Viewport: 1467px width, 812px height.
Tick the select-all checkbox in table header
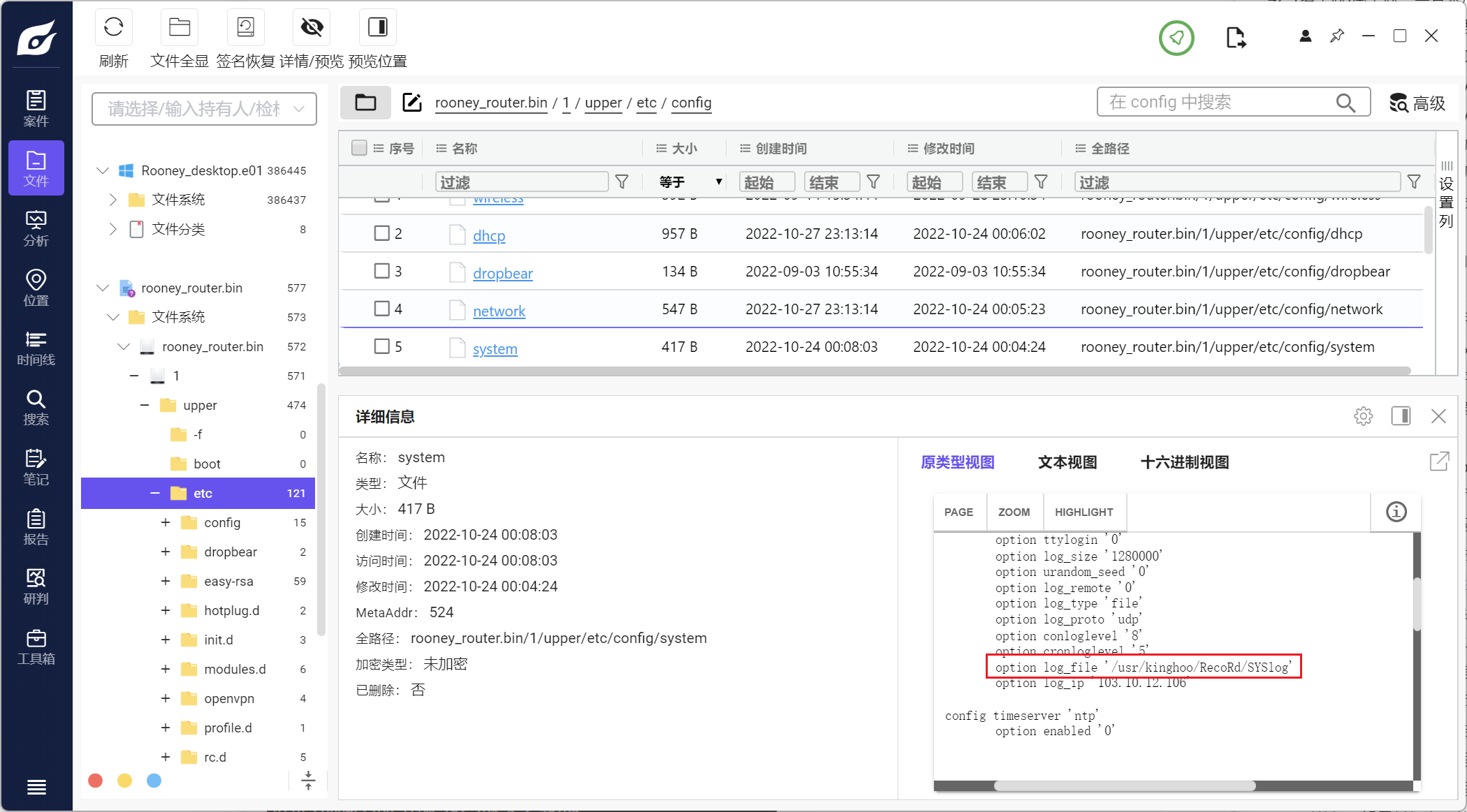[x=359, y=148]
